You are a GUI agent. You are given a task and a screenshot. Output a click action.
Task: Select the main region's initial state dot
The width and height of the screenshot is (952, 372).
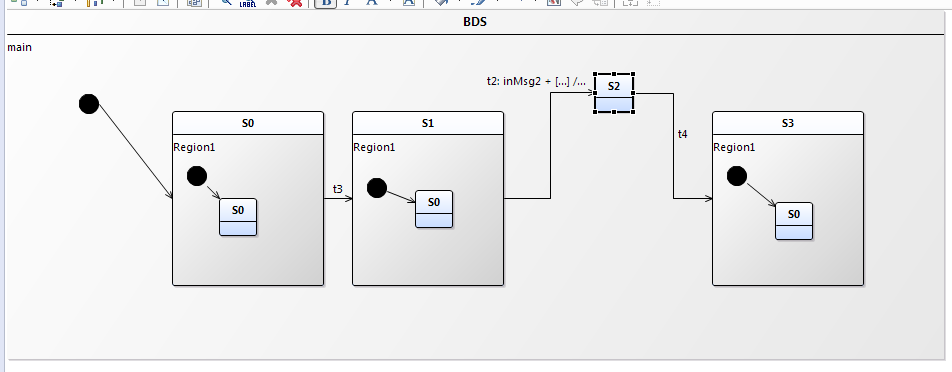pos(89,104)
